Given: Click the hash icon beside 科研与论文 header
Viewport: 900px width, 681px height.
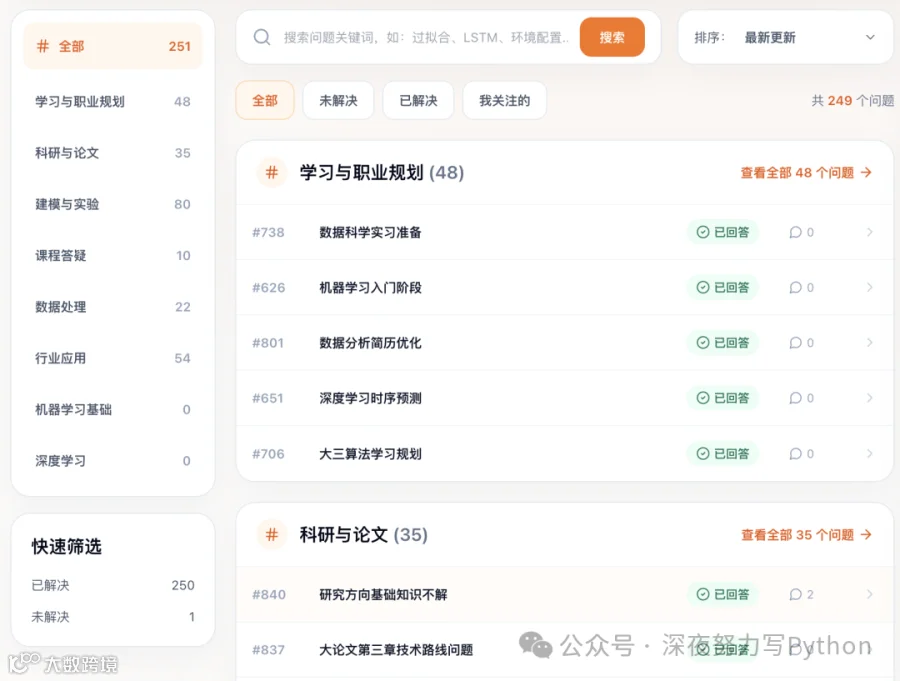Looking at the screenshot, I should coord(271,535).
